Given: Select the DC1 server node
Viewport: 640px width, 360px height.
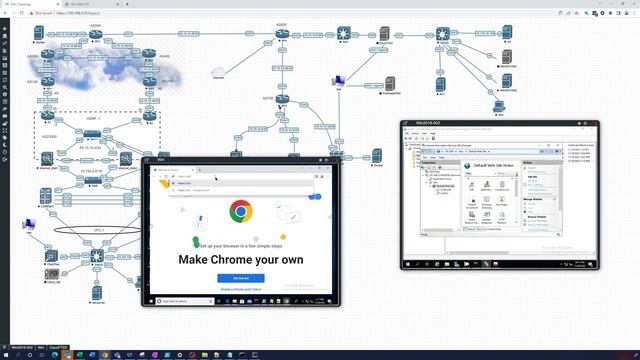Looking at the screenshot, I should [x=441, y=85].
